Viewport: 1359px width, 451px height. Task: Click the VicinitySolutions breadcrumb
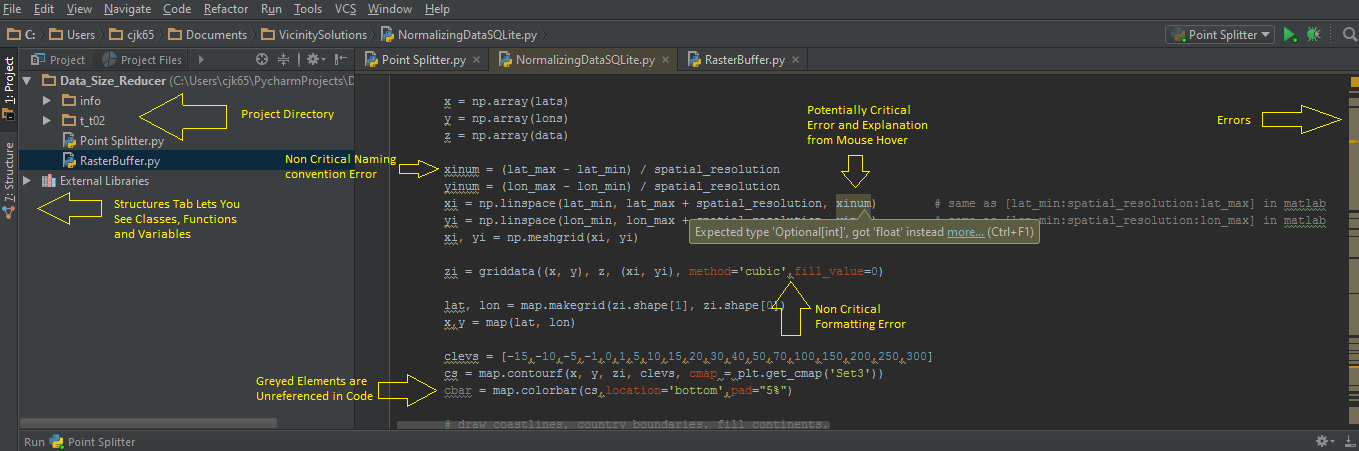pos(312,34)
